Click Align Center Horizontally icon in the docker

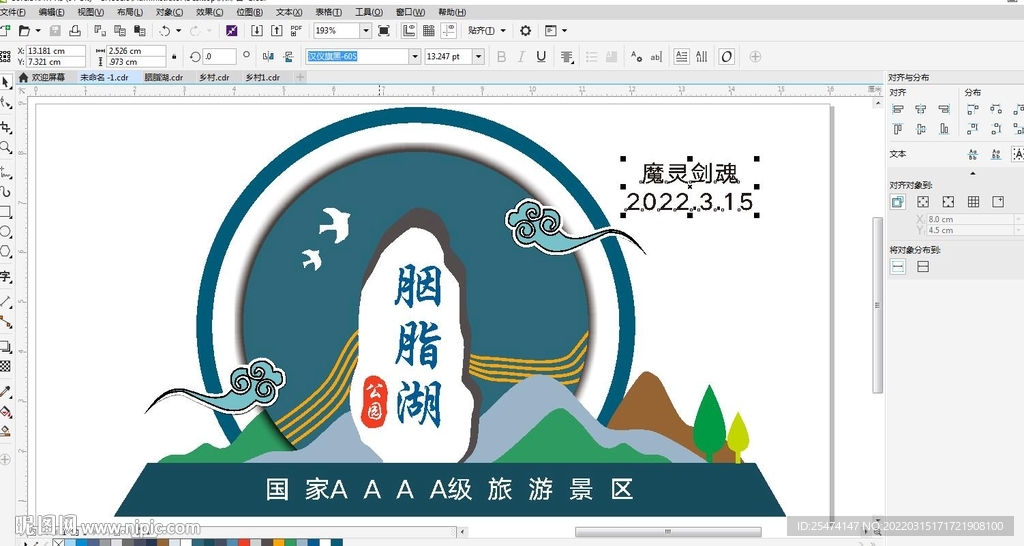[x=921, y=109]
